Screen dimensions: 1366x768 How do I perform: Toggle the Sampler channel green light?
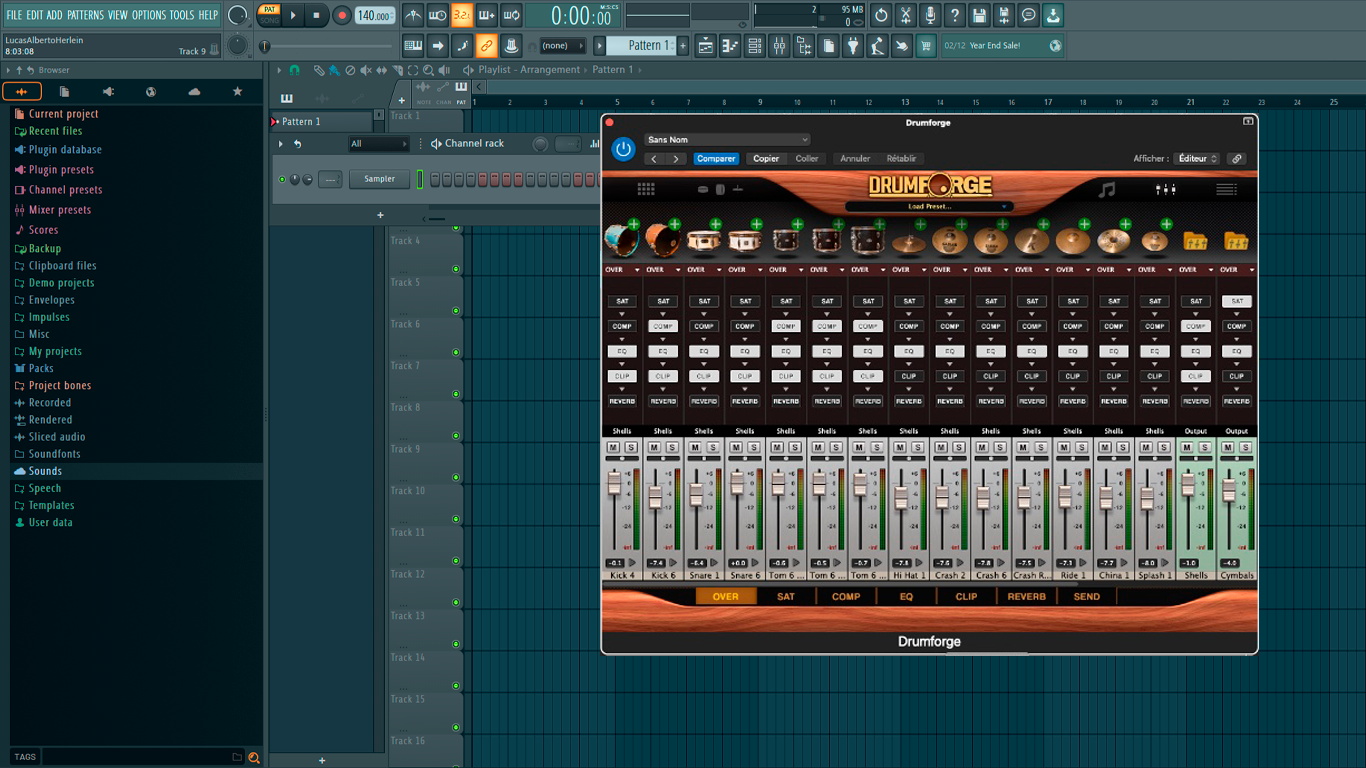[x=282, y=180]
